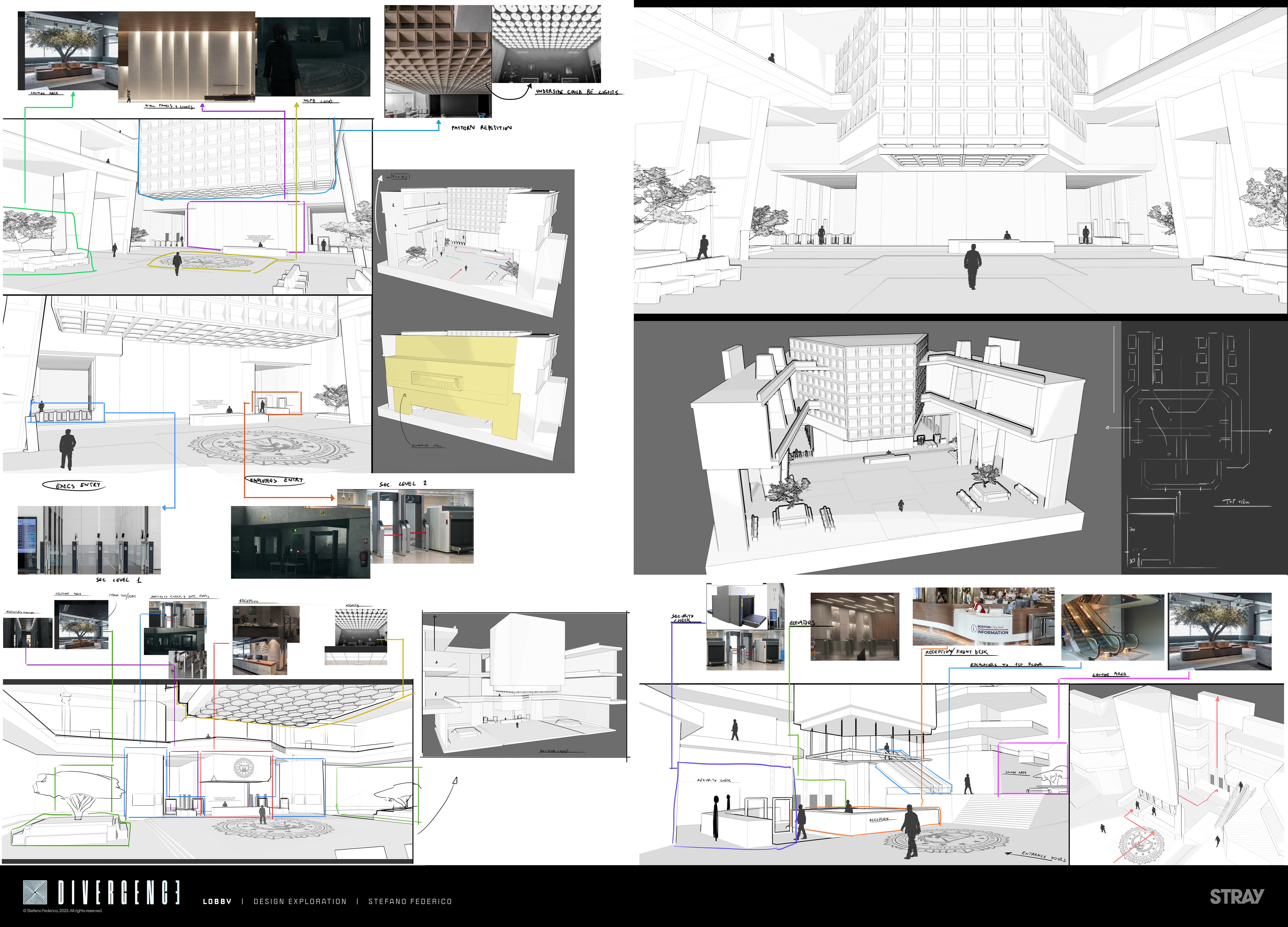Click the ESCALATORS TO 1ST FLOOR label

click(1006, 664)
